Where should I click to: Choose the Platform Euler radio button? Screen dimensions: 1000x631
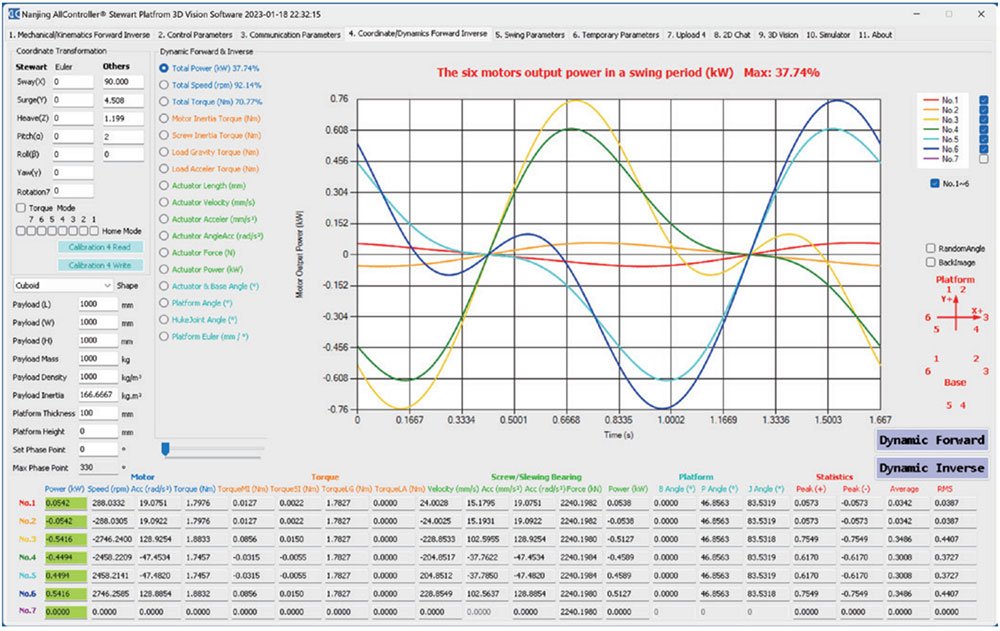point(165,337)
